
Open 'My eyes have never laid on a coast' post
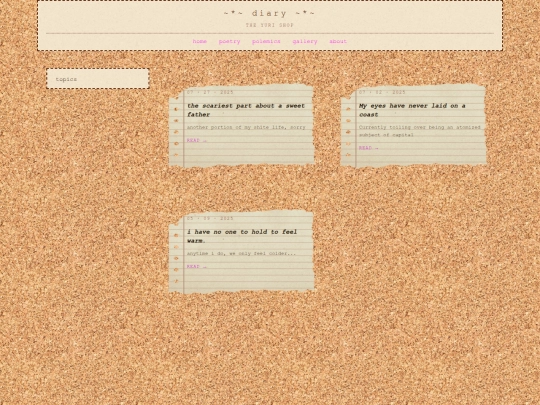click(x=412, y=110)
